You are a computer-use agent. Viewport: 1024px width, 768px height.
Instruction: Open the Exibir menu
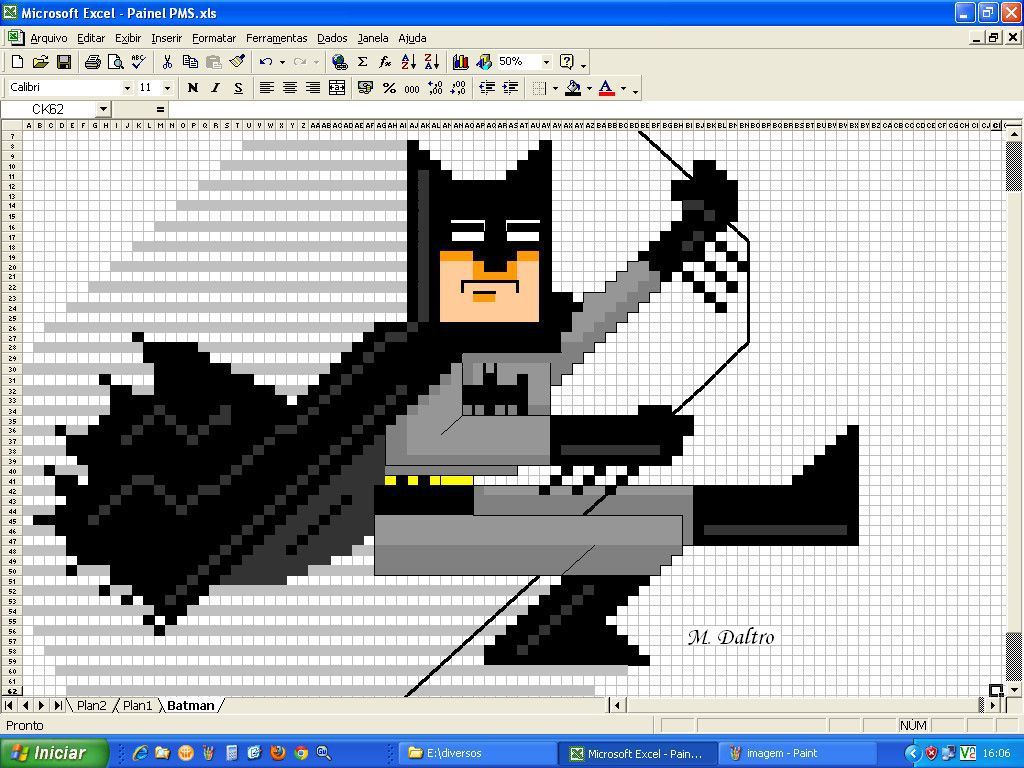128,39
